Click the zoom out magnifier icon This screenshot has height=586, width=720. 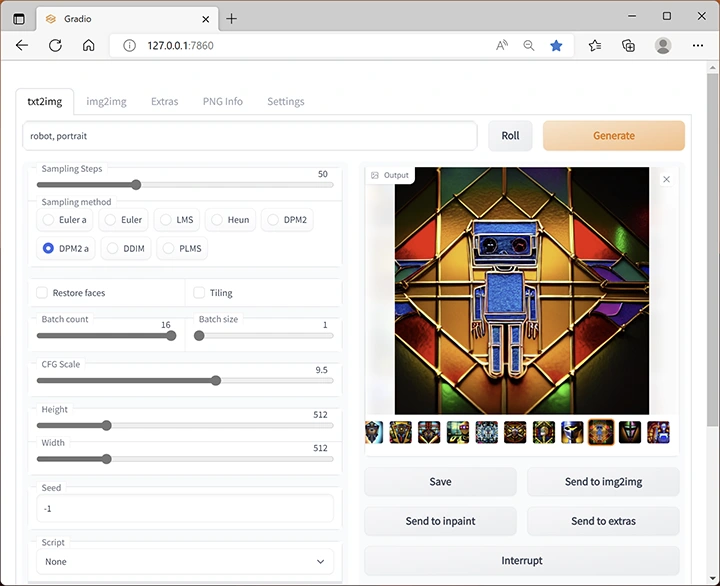click(529, 45)
